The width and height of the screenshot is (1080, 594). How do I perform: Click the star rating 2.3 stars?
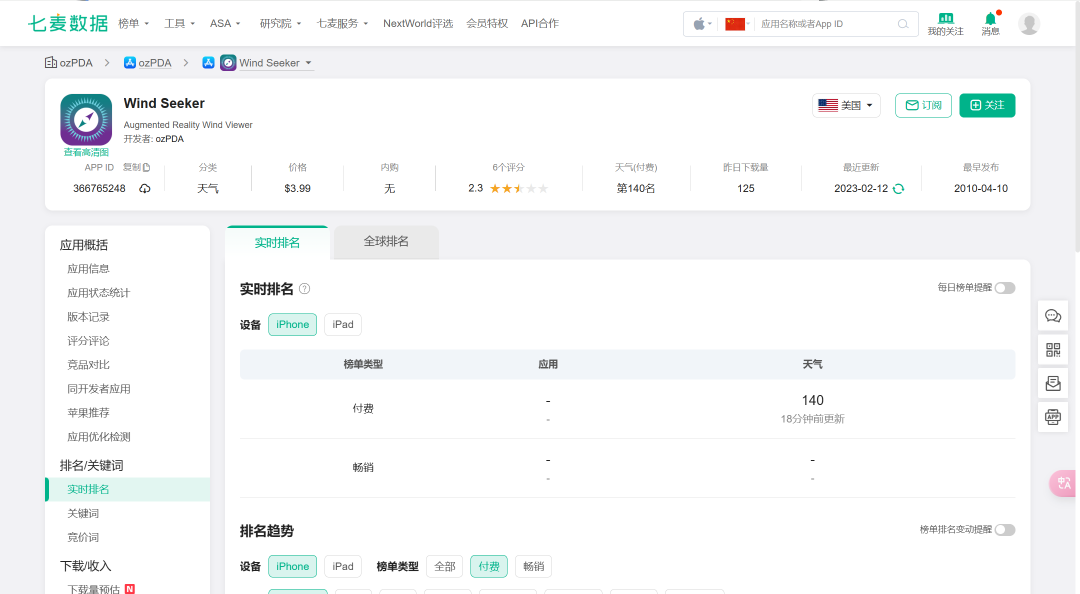pyautogui.click(x=519, y=189)
